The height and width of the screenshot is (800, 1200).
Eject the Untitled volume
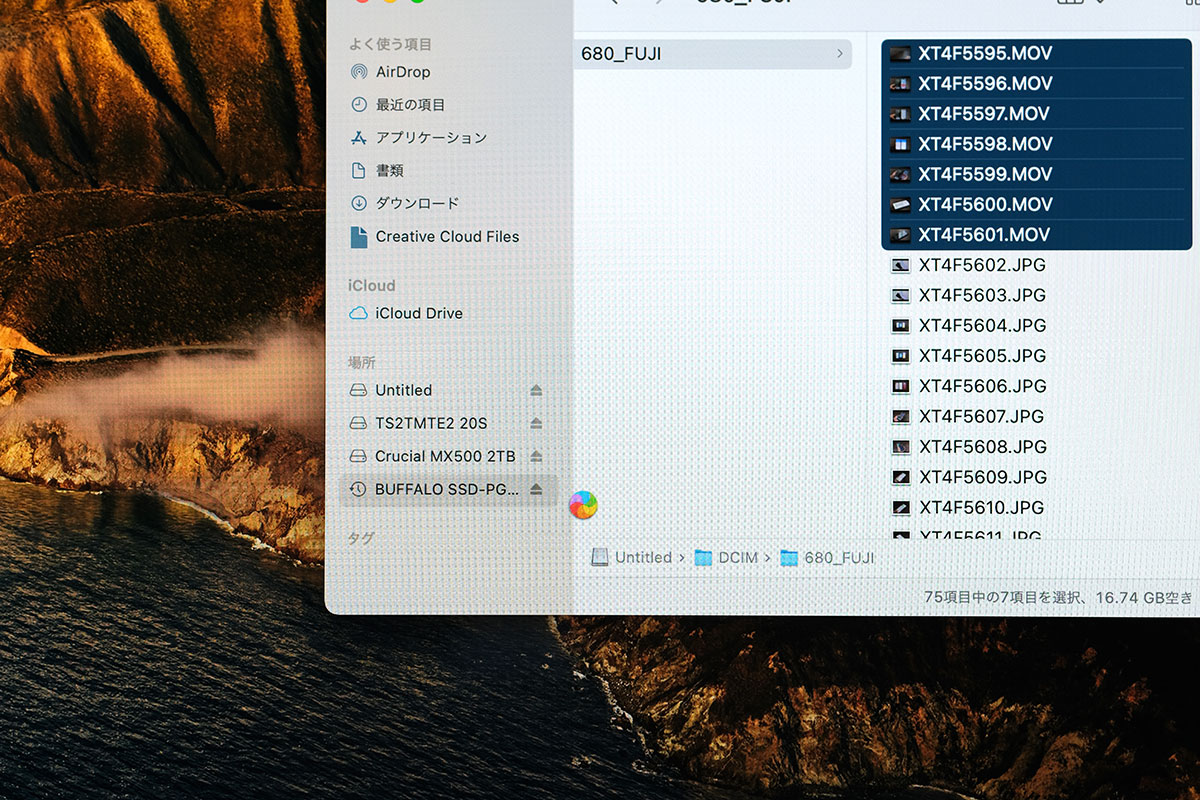point(536,390)
